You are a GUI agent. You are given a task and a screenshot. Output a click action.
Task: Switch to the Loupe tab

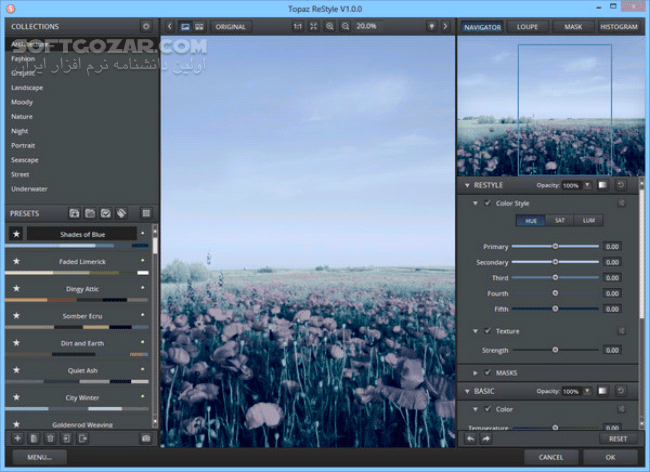[x=527, y=27]
